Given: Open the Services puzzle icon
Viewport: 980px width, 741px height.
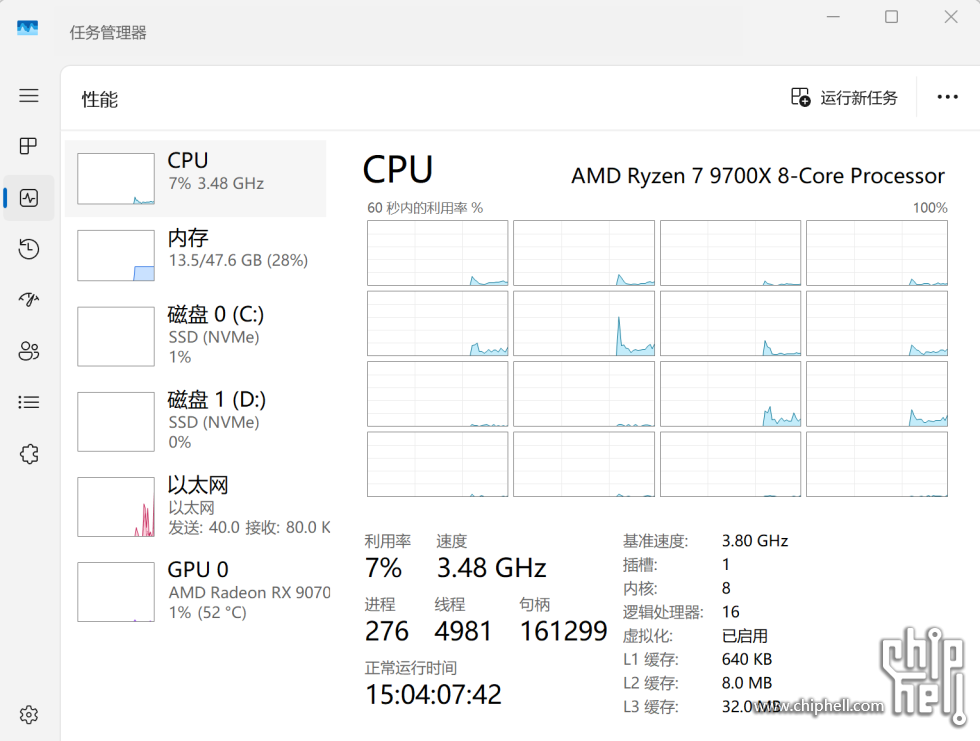Looking at the screenshot, I should click(29, 454).
